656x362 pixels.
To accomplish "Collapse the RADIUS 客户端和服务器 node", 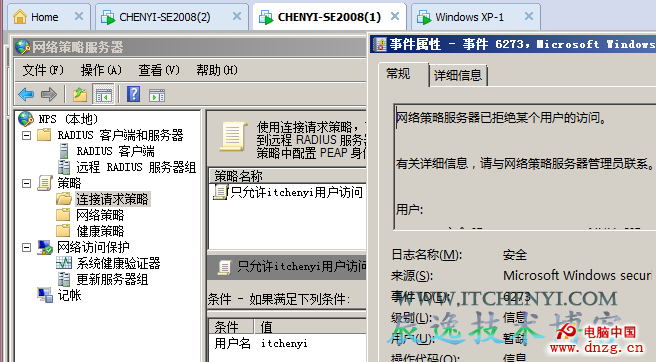I will click(26, 136).
